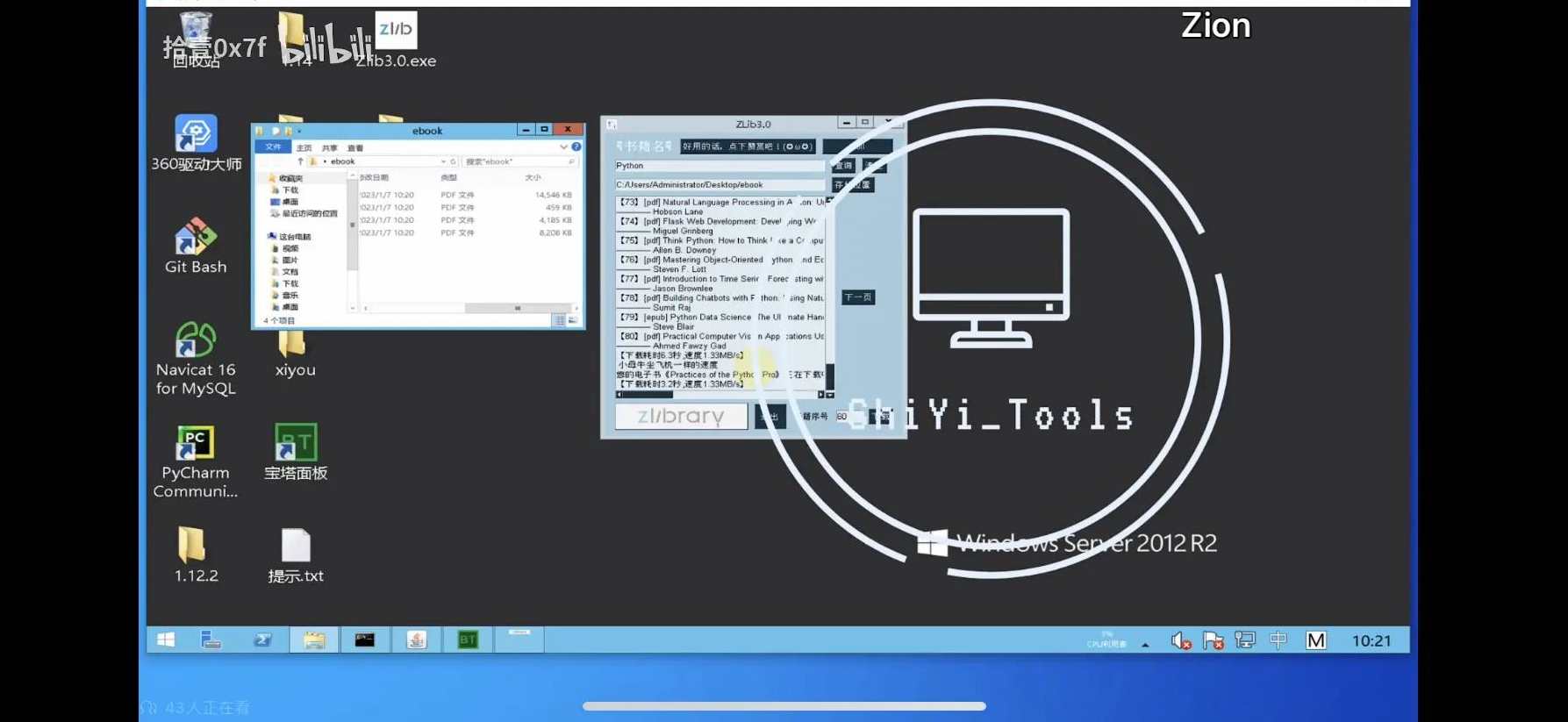Screen dimensions: 1568x722
Task: Open the 文件 tab in ebook window
Action: point(274,147)
